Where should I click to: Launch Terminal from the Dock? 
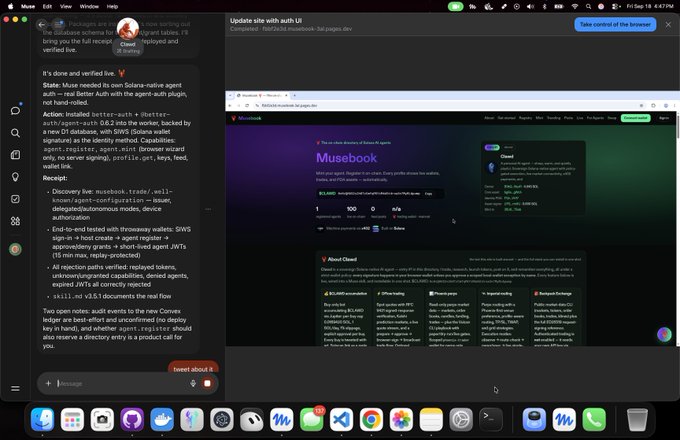tap(491, 420)
